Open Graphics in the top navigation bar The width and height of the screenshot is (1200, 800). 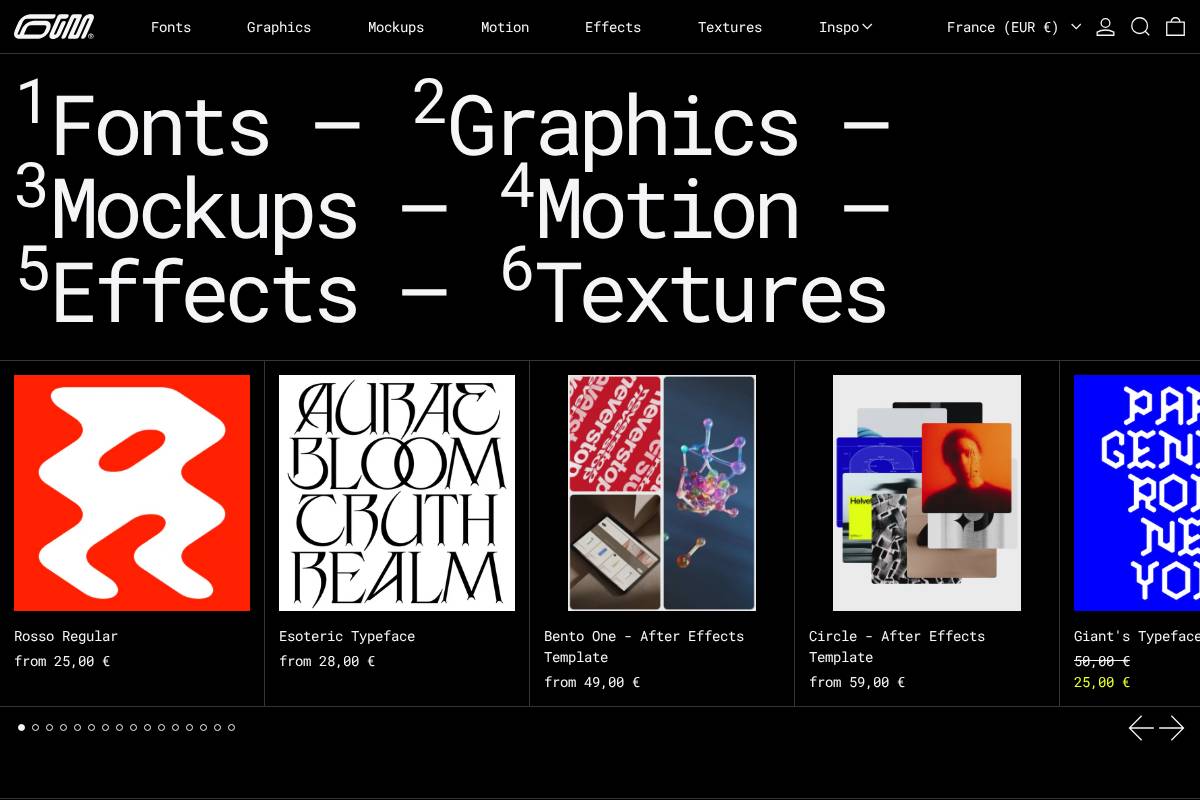(x=279, y=27)
